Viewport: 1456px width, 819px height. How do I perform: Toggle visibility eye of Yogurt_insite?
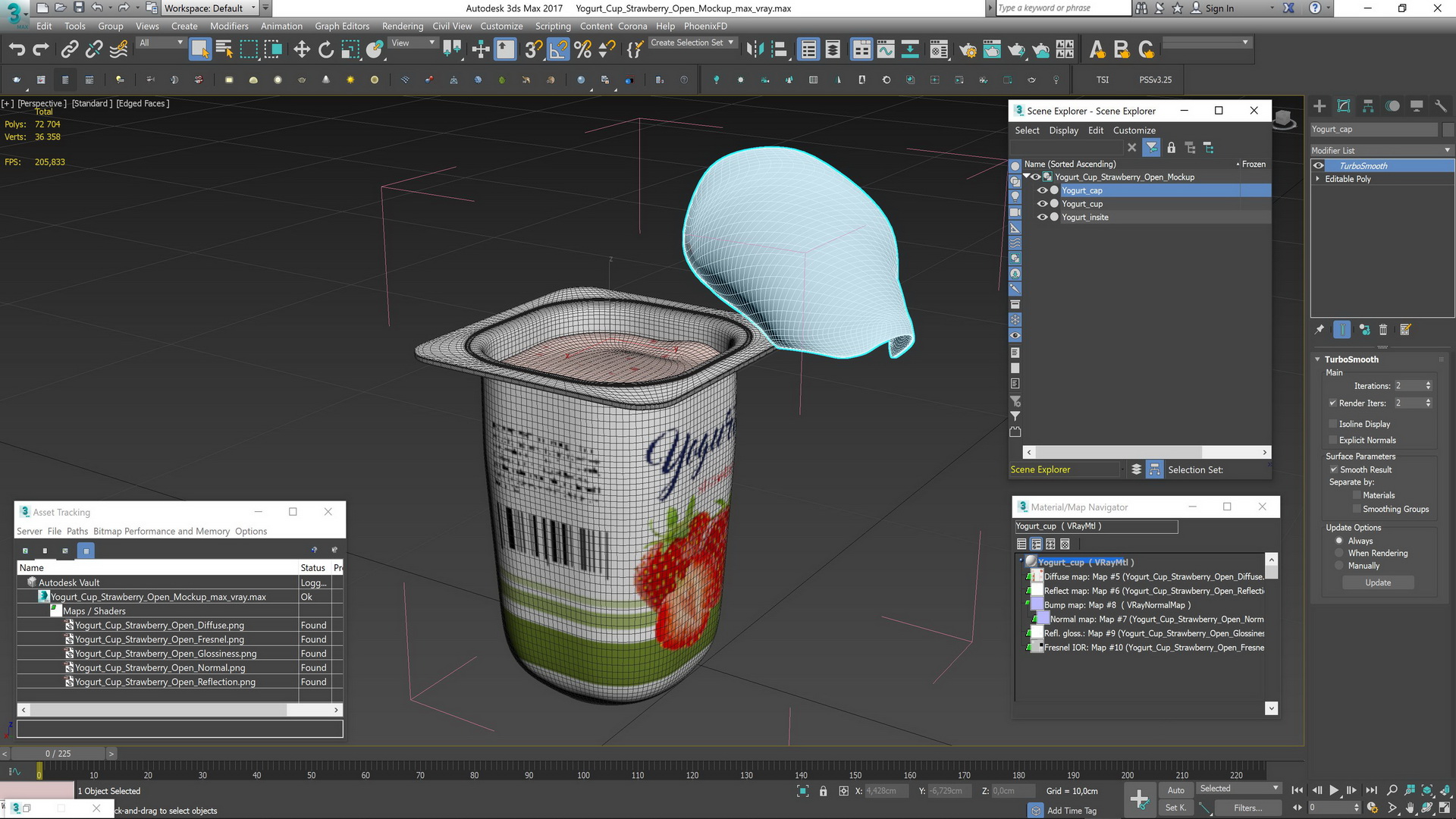point(1042,218)
